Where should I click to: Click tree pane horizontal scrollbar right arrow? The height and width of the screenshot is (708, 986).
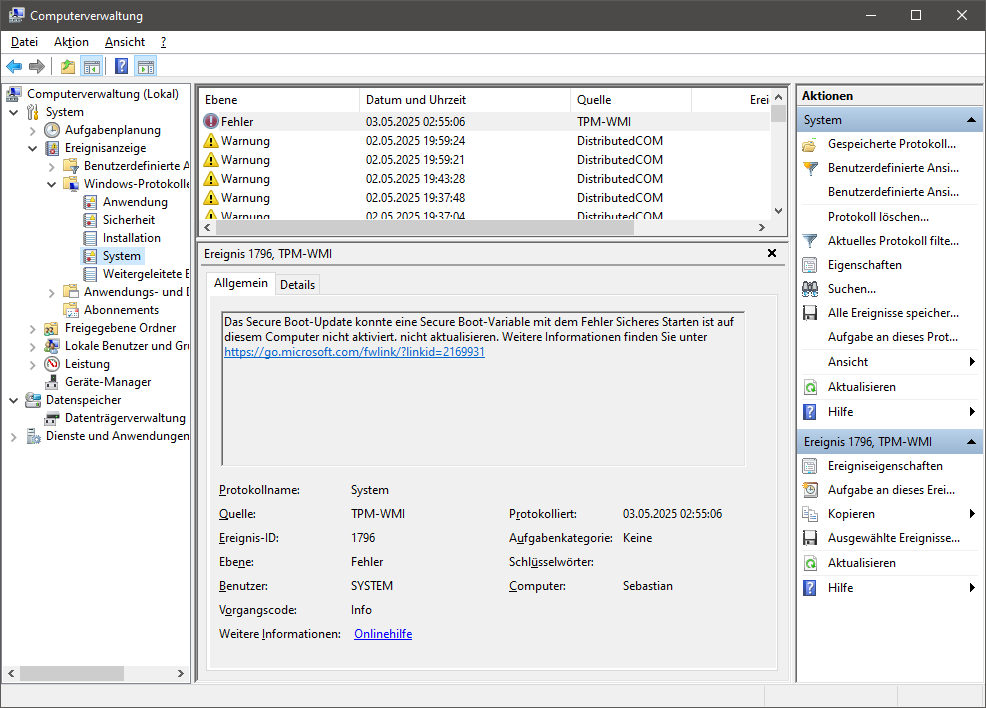point(180,673)
